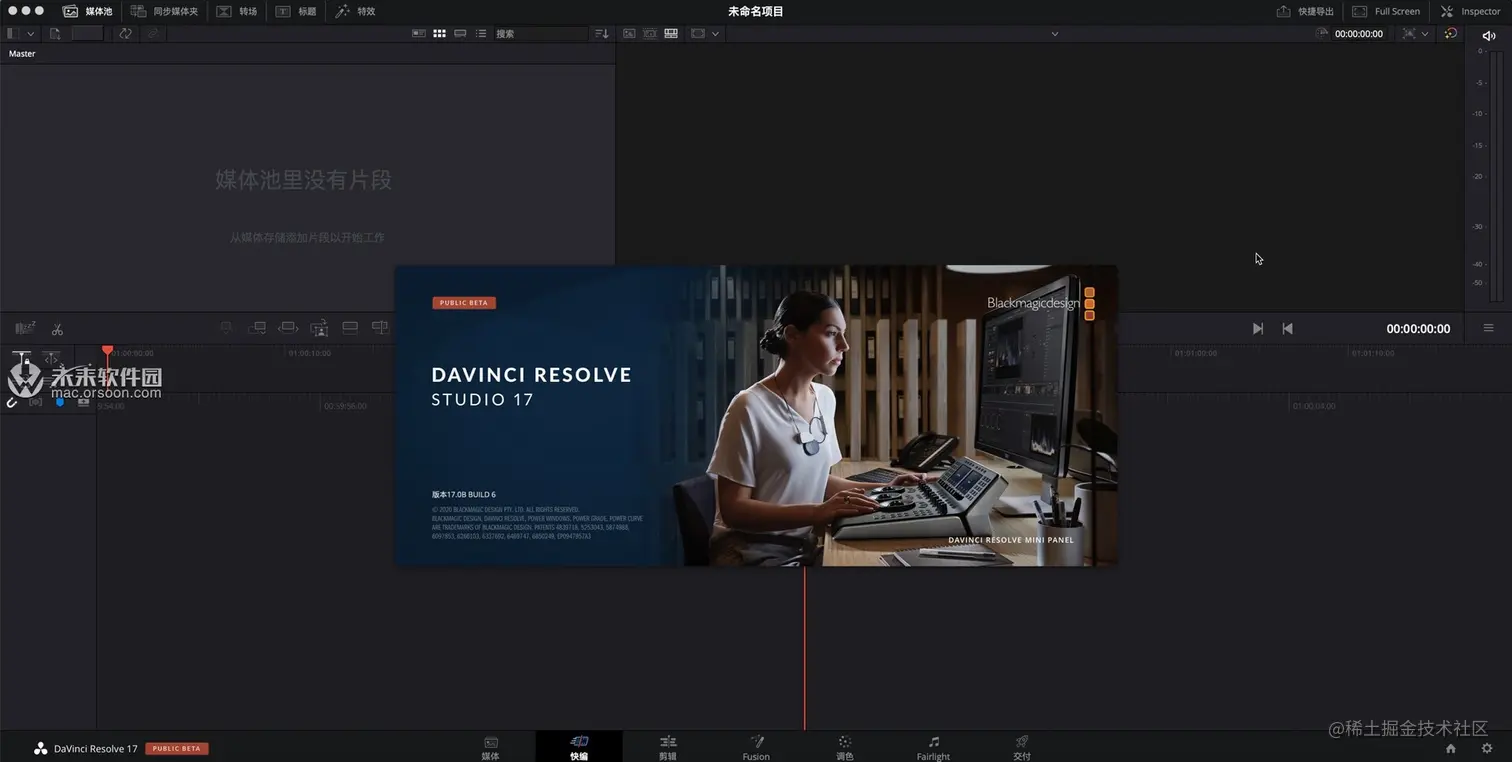
Task: Switch to the 交付 deliver page
Action: [1022, 748]
